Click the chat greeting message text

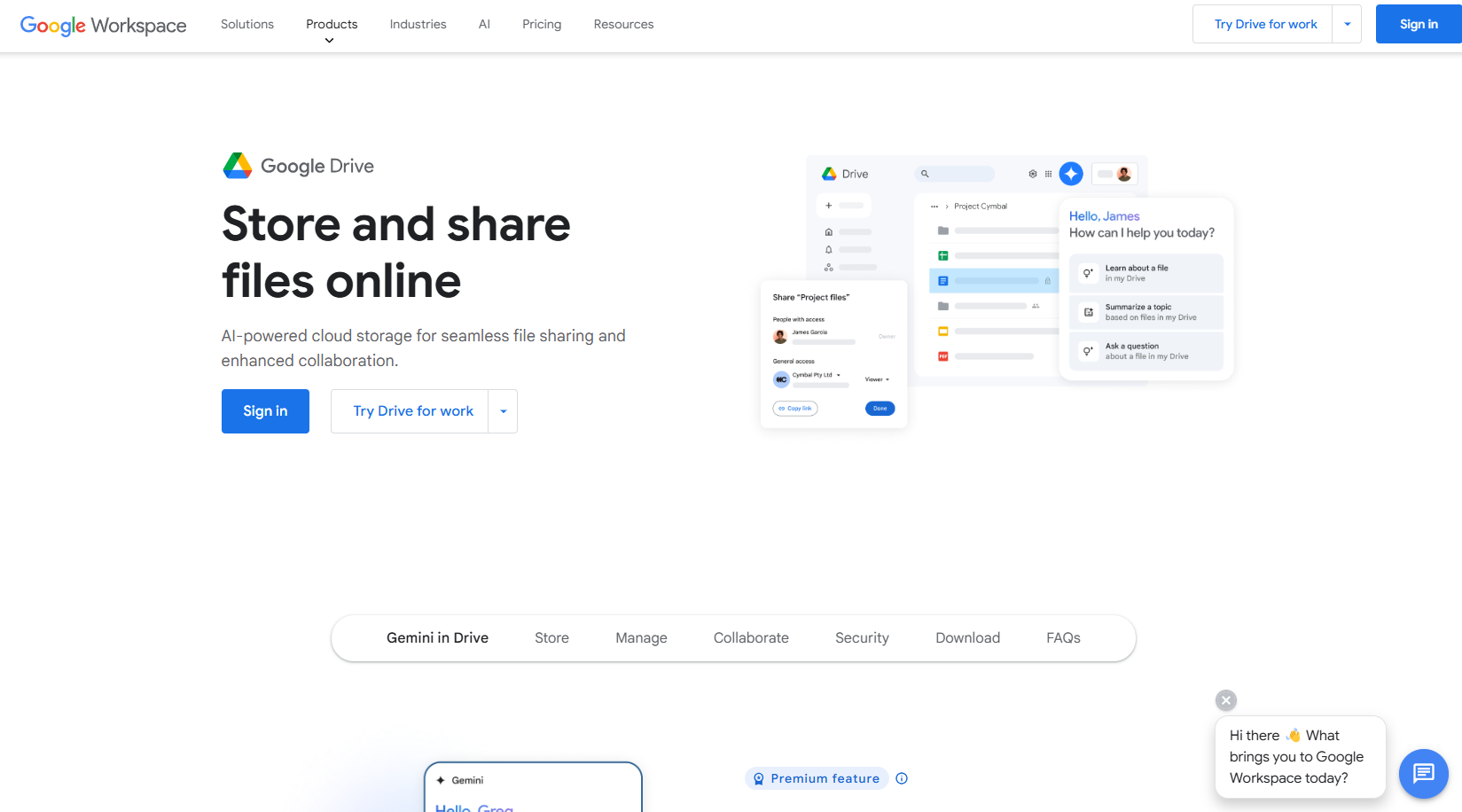1296,757
